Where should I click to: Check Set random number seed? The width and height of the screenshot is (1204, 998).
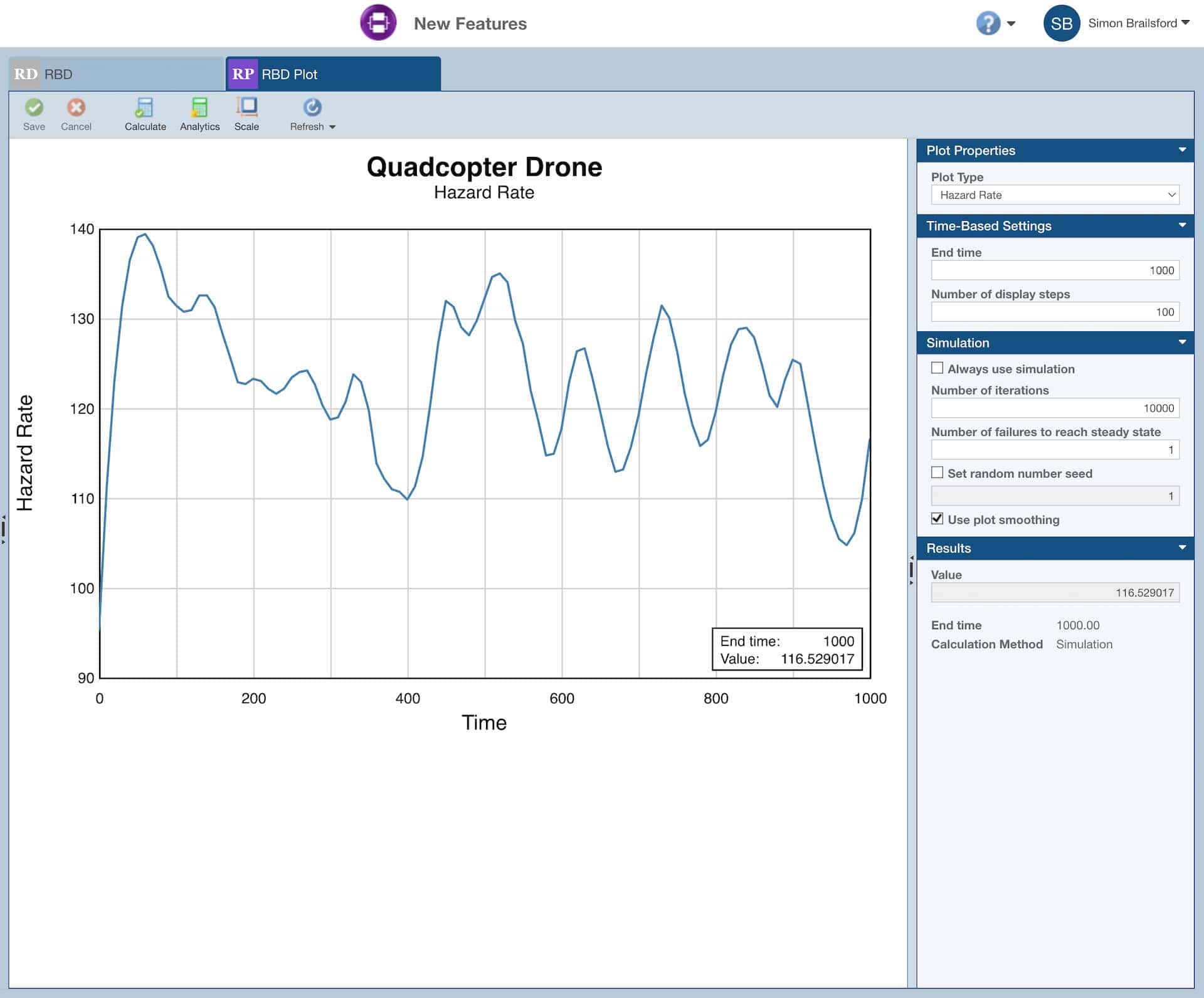(x=937, y=474)
